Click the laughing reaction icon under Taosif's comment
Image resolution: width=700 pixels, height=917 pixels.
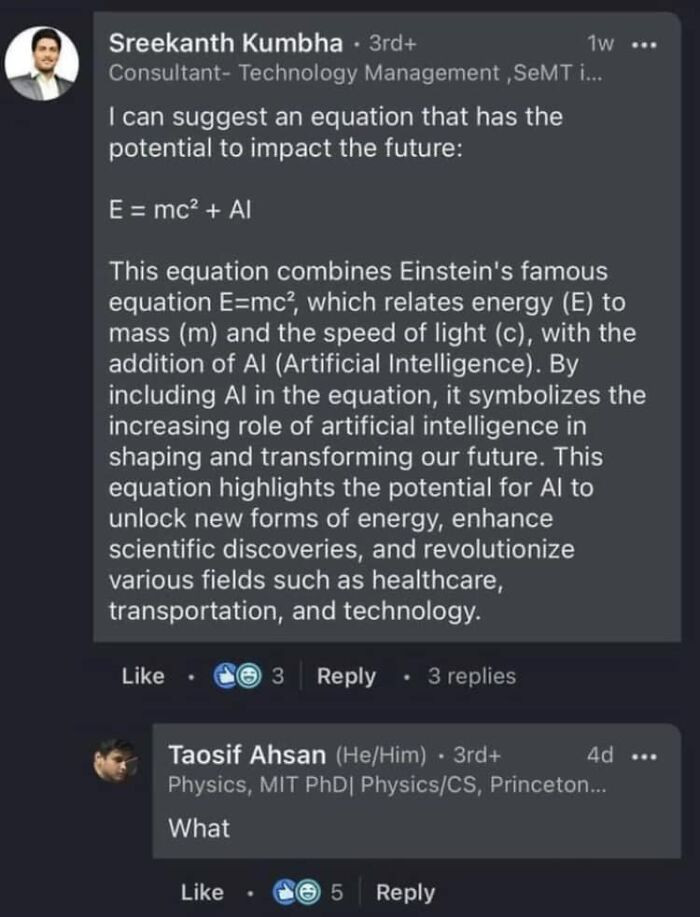coord(308,891)
